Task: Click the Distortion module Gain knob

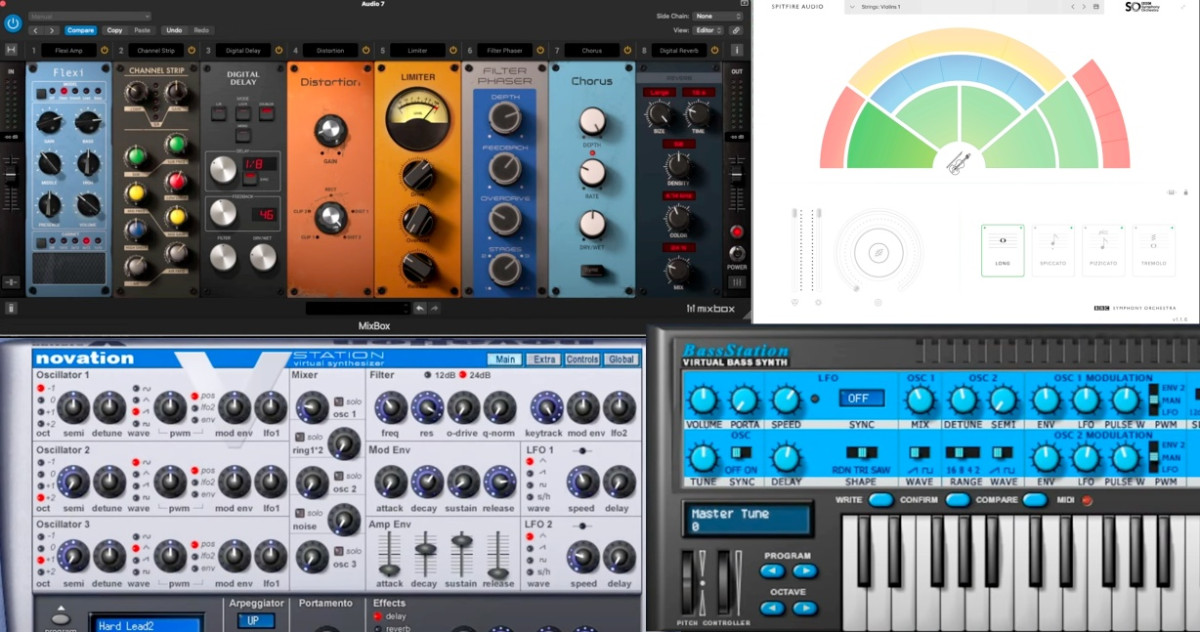Action: 330,131
